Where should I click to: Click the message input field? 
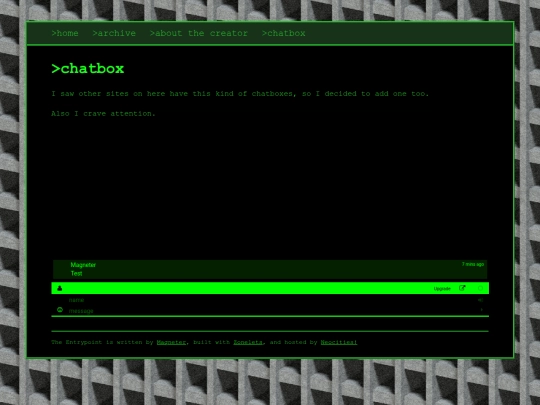click(x=270, y=311)
